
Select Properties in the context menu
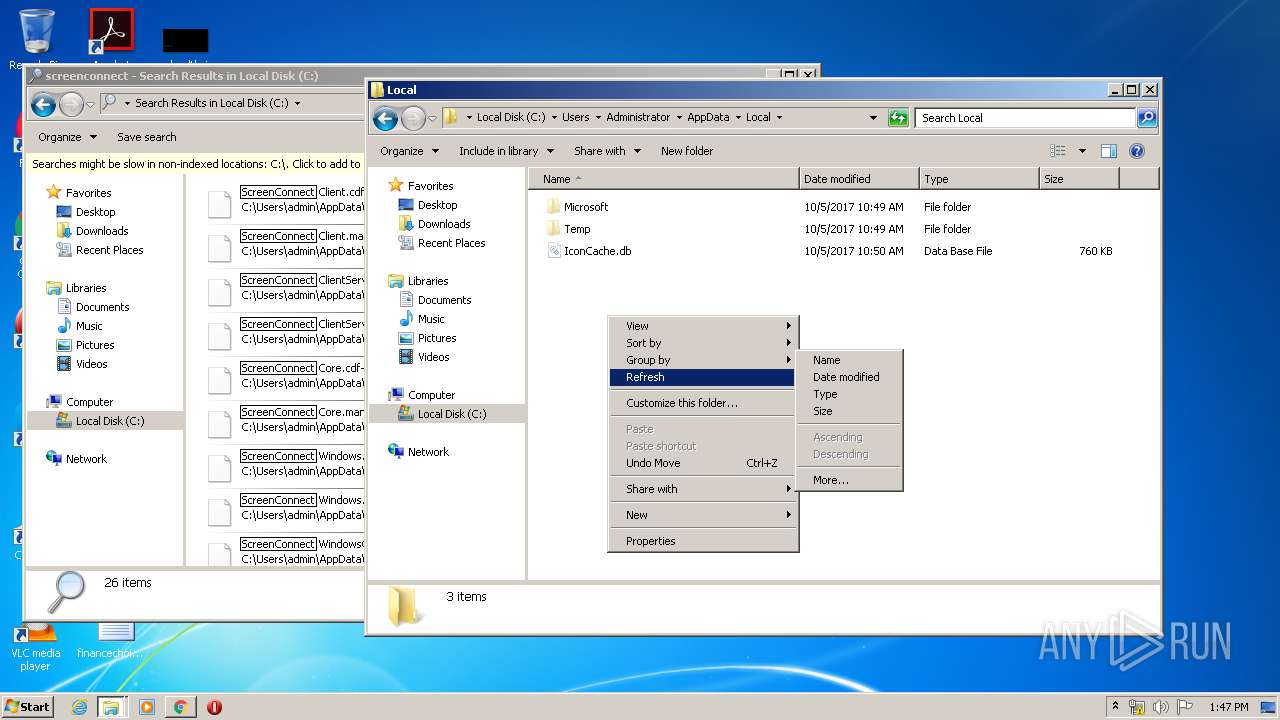(x=702, y=541)
